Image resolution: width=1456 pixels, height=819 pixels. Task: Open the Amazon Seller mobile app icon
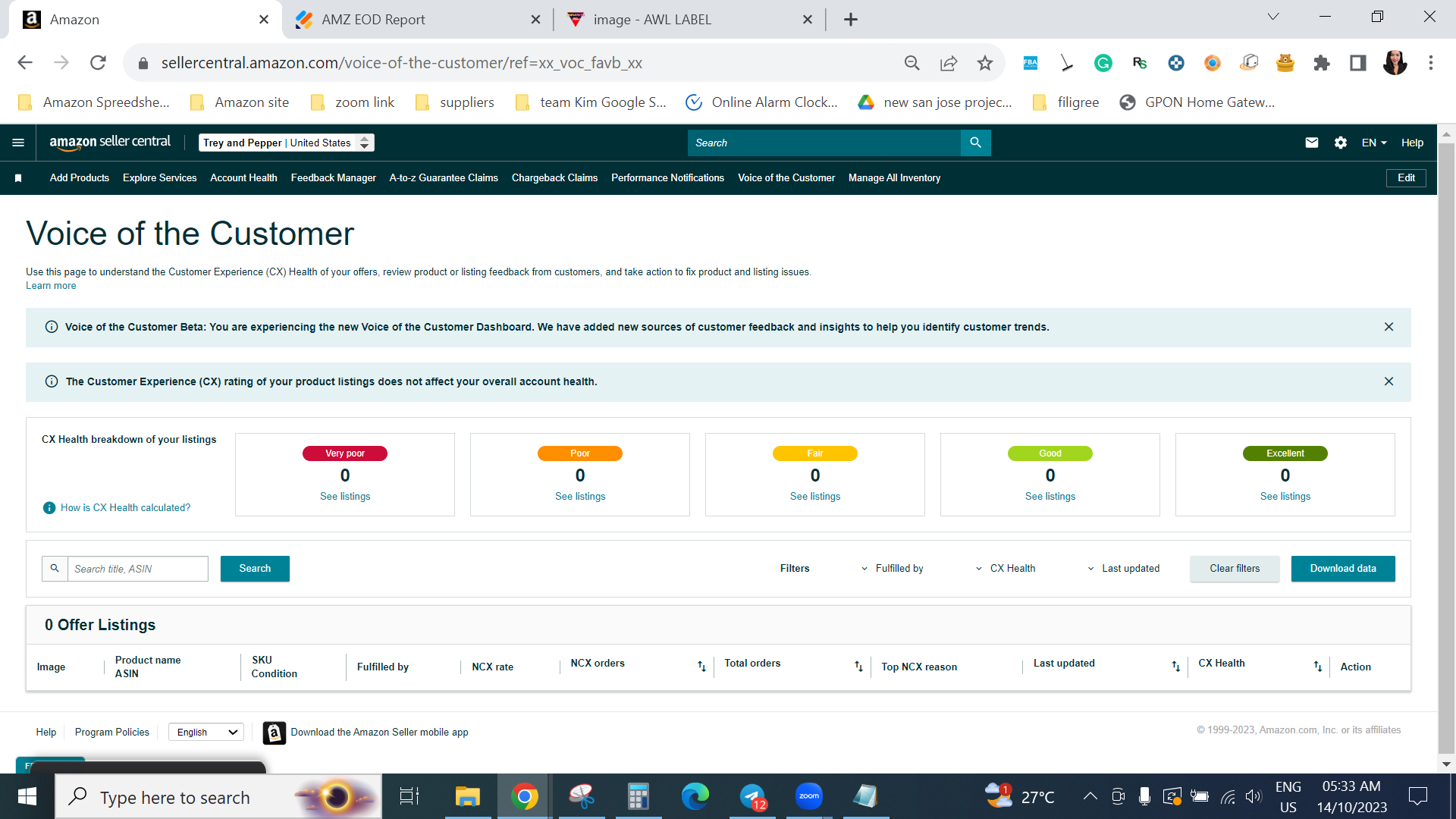click(x=274, y=733)
